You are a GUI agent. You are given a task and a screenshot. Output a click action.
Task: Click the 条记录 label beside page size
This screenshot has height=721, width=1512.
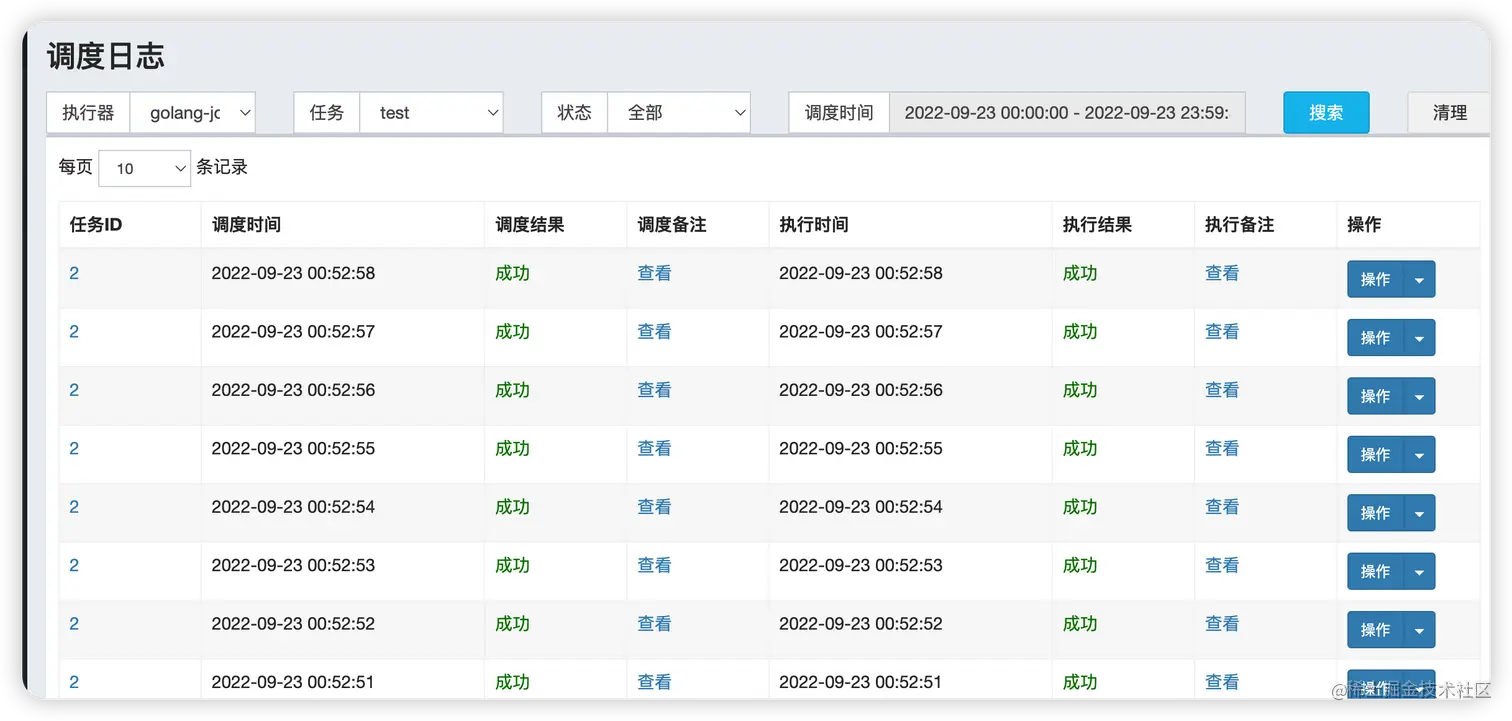point(222,167)
